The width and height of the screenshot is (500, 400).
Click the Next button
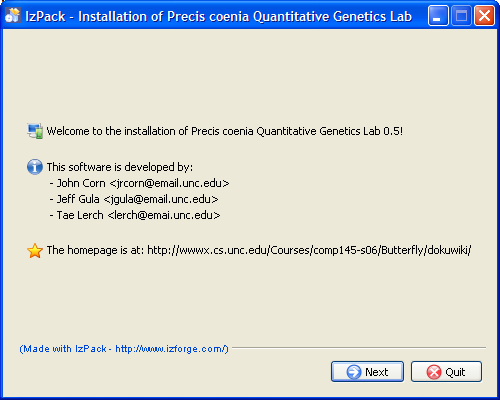(x=367, y=371)
